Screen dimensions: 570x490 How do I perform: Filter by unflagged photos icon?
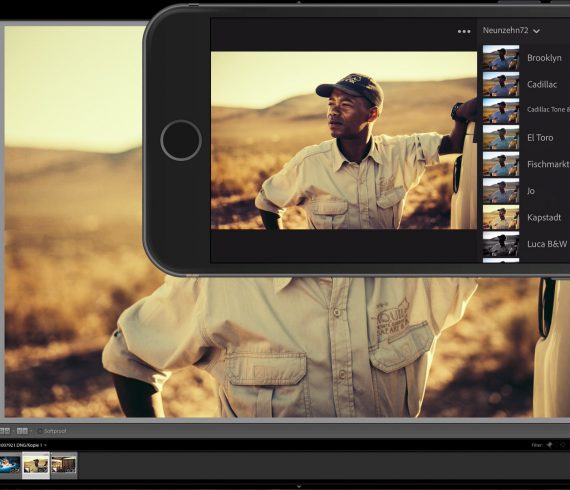(563, 445)
